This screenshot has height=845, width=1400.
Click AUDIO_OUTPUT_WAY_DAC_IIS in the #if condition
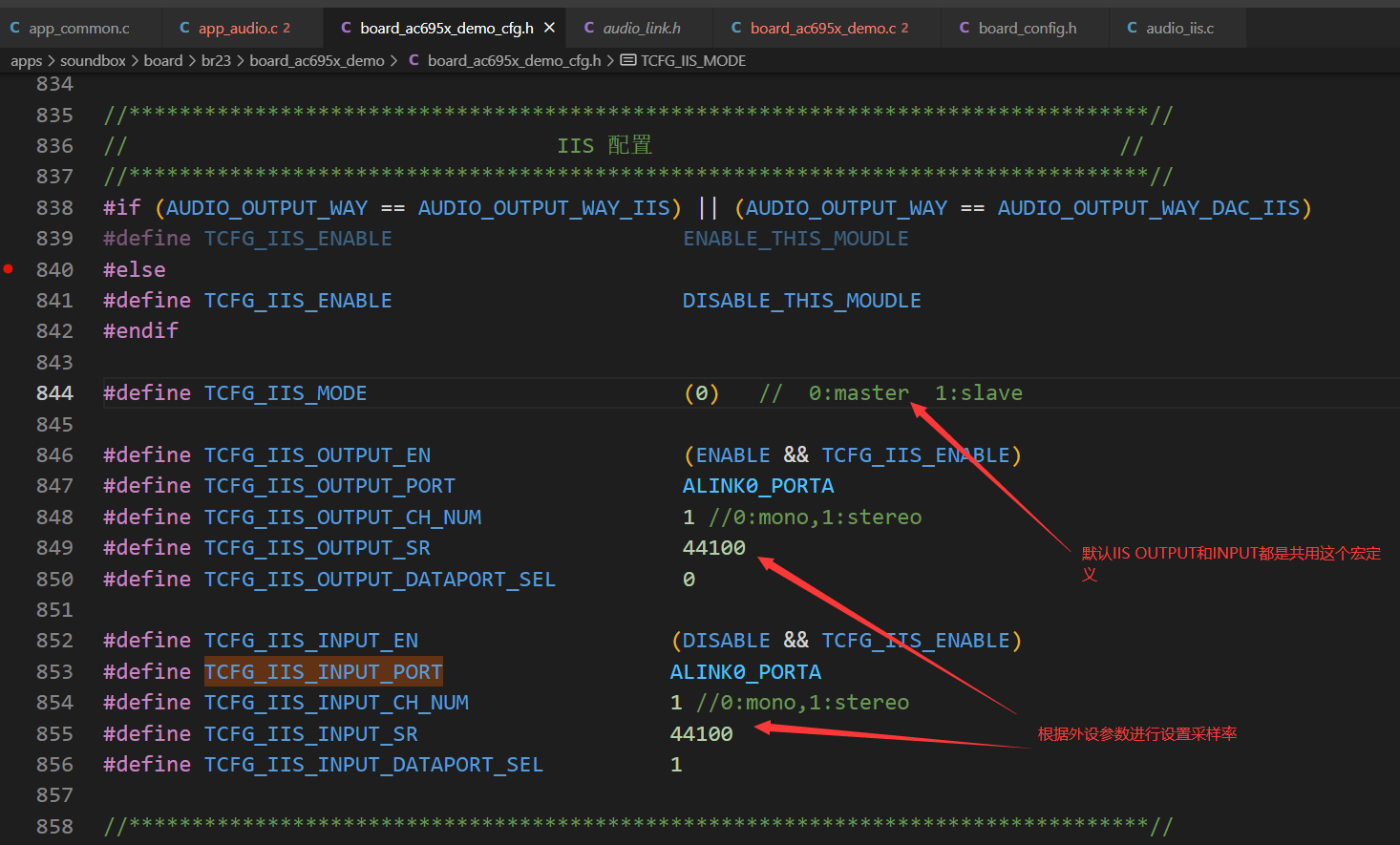[x=1149, y=208]
